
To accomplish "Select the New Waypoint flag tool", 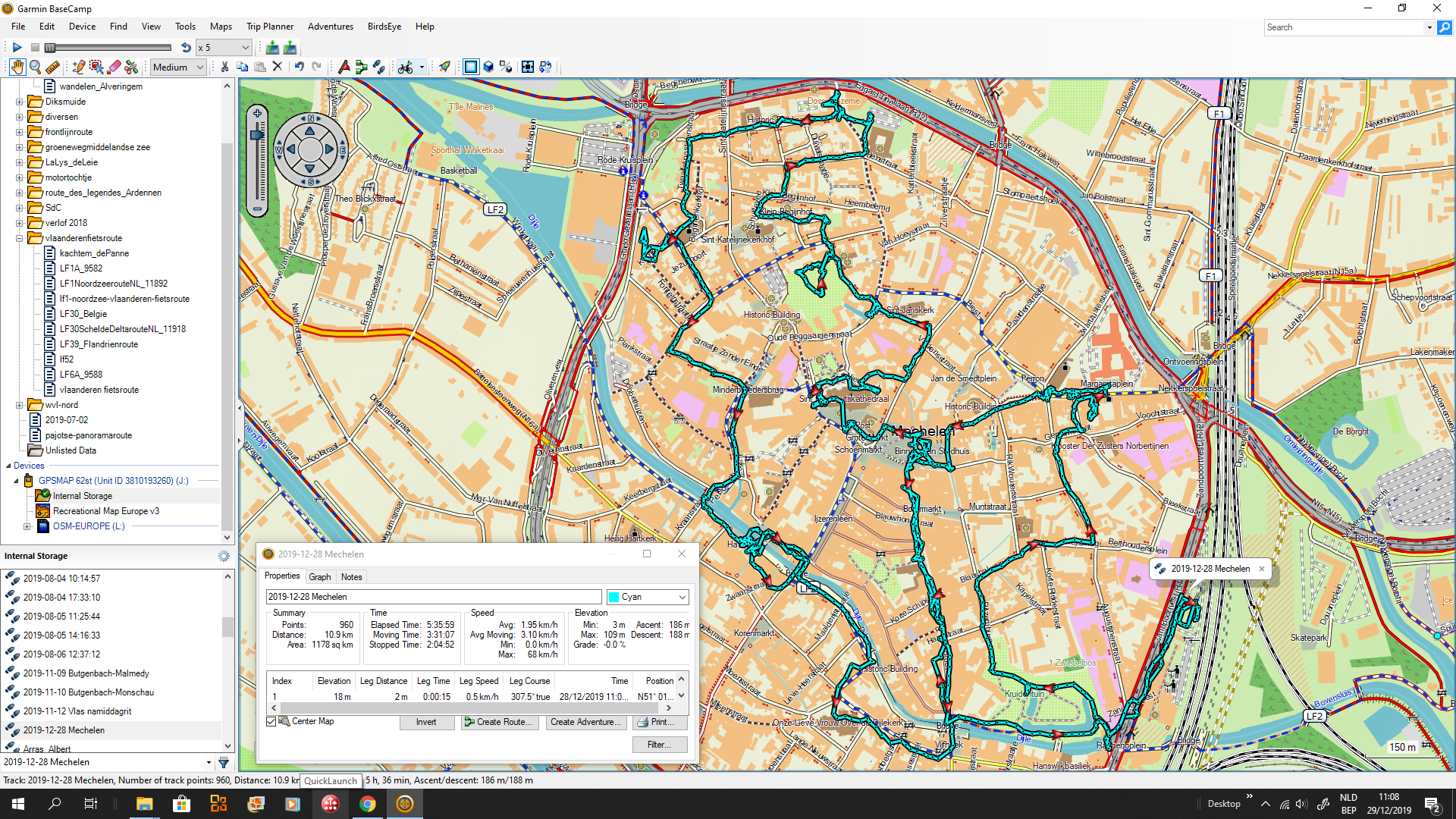I will (x=344, y=67).
